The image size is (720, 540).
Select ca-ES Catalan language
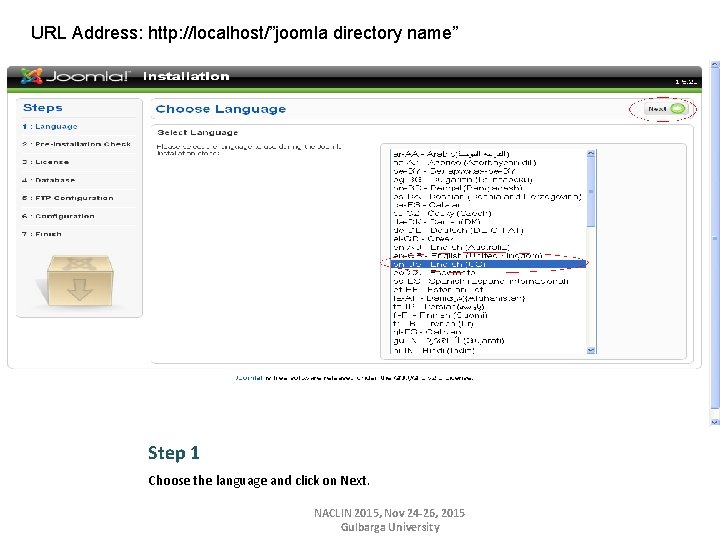pos(427,205)
